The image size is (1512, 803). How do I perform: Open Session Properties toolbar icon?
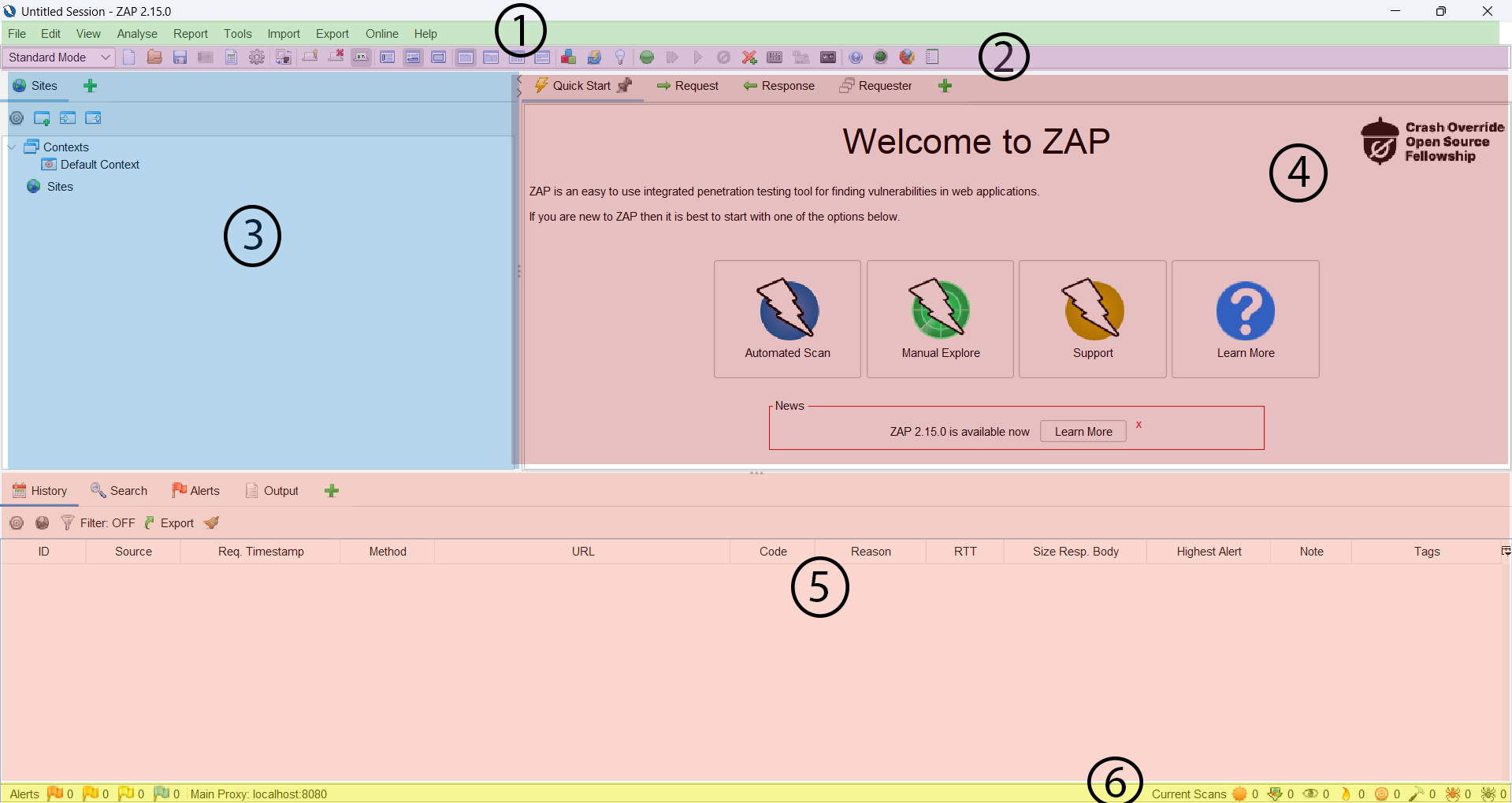click(232, 57)
